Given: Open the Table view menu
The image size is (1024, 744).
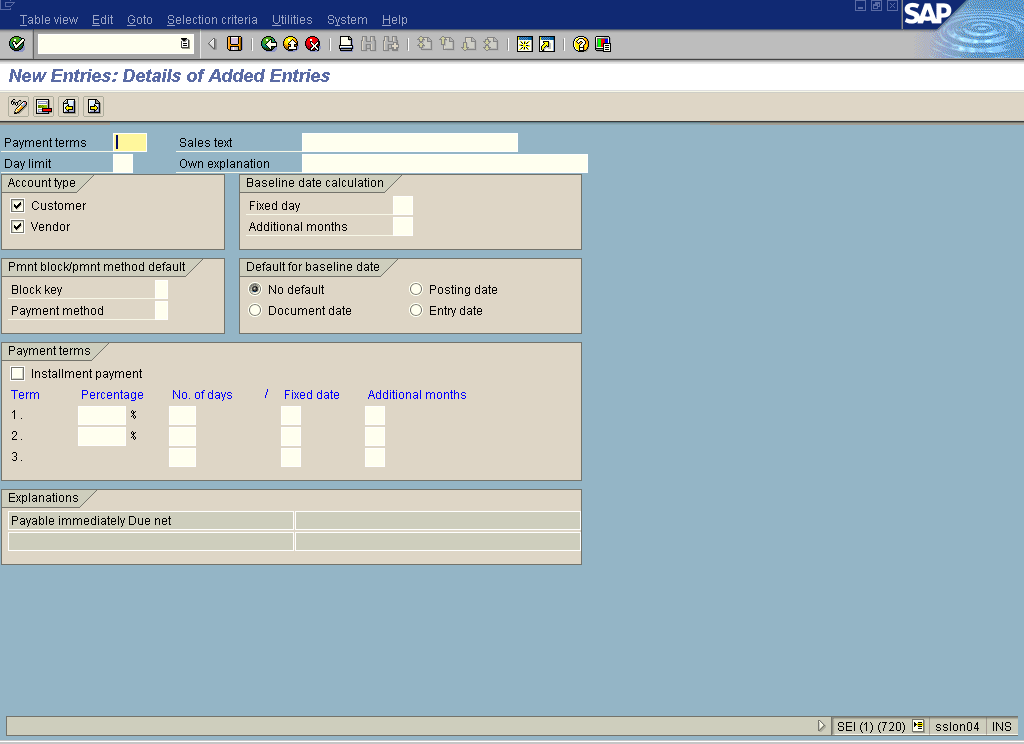Looking at the screenshot, I should pyautogui.click(x=48, y=20).
